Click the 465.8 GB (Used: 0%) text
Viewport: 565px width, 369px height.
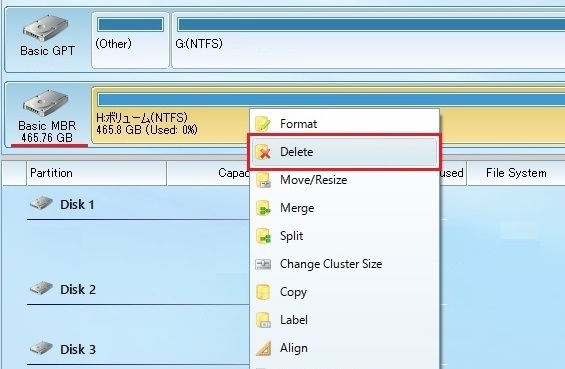tap(147, 130)
